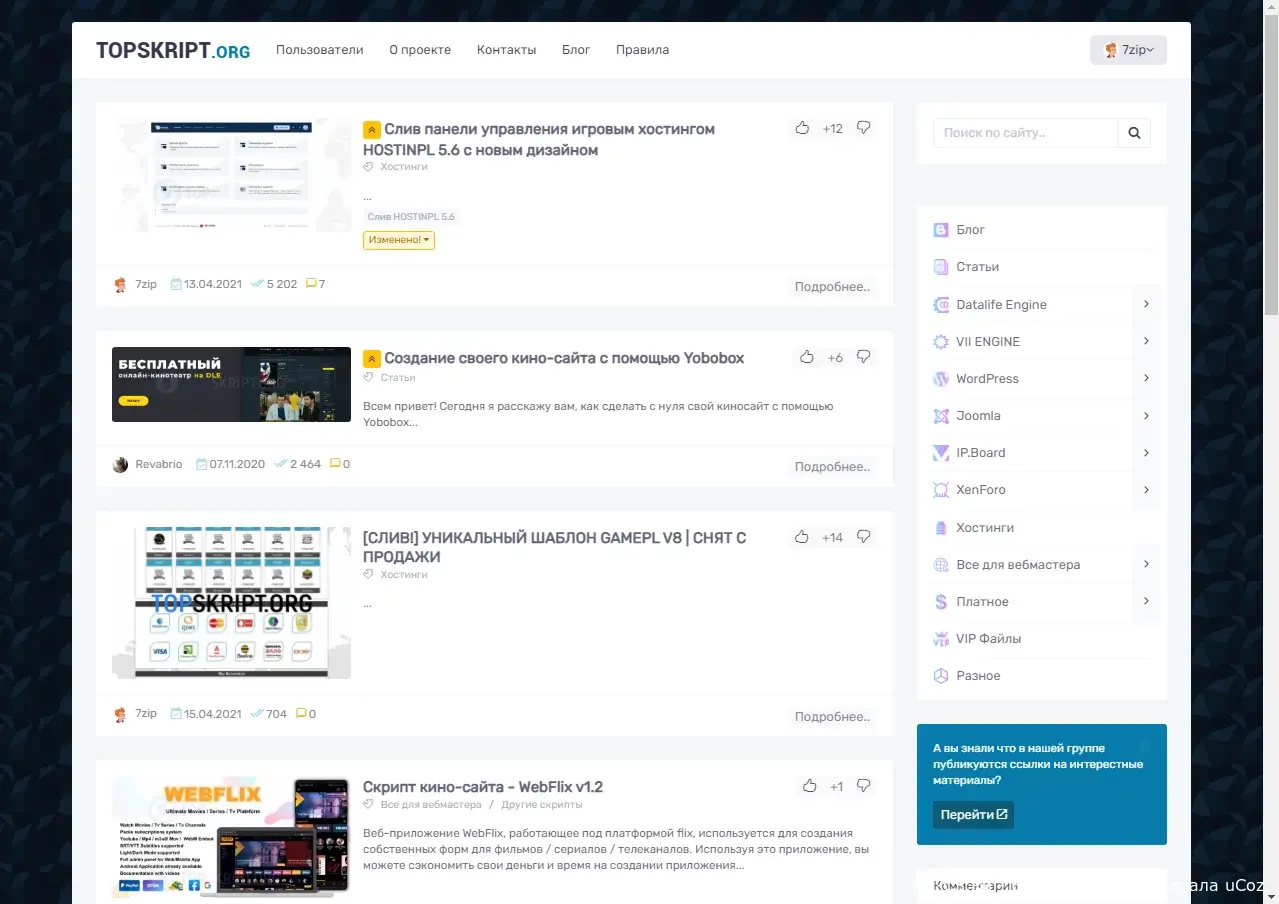Click the search magnifier icon
This screenshot has width=1279, height=904.
tap(1134, 133)
